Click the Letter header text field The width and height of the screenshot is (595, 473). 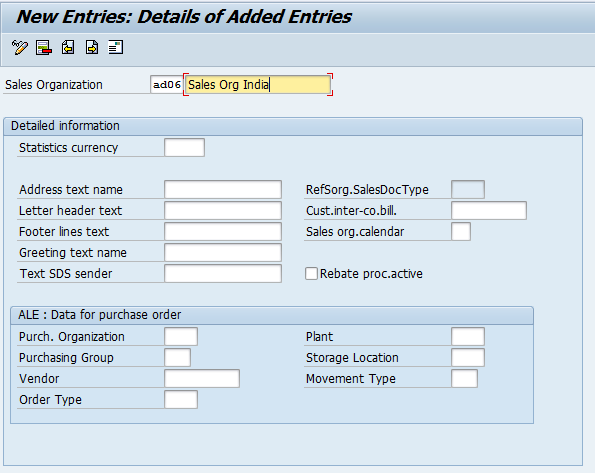pos(223,210)
